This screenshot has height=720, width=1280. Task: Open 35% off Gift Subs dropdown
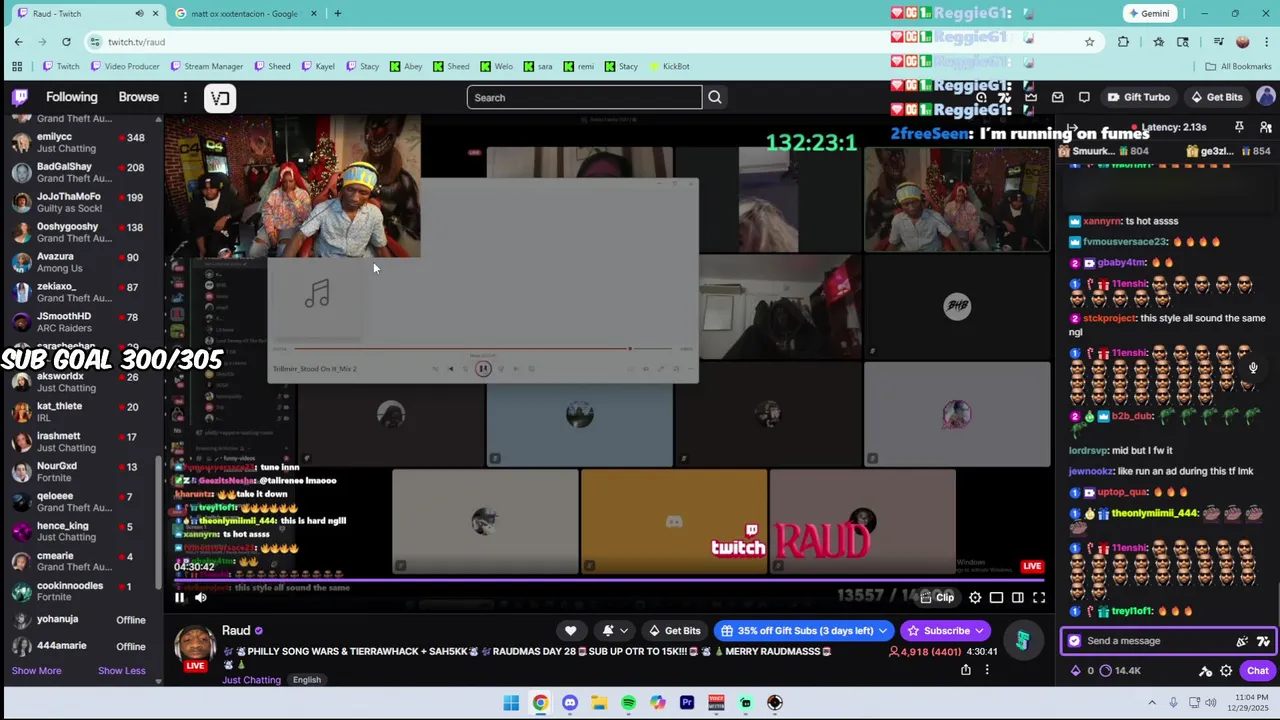point(803,631)
